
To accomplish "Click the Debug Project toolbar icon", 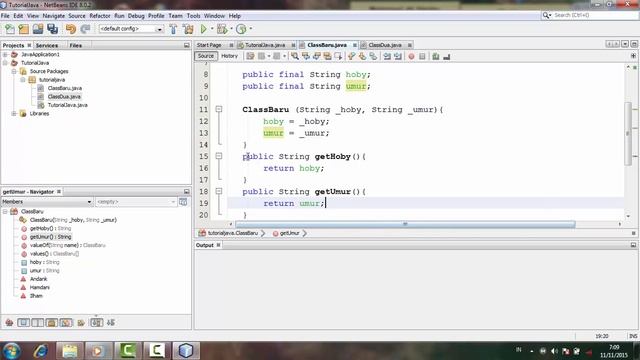I will click(x=222, y=29).
